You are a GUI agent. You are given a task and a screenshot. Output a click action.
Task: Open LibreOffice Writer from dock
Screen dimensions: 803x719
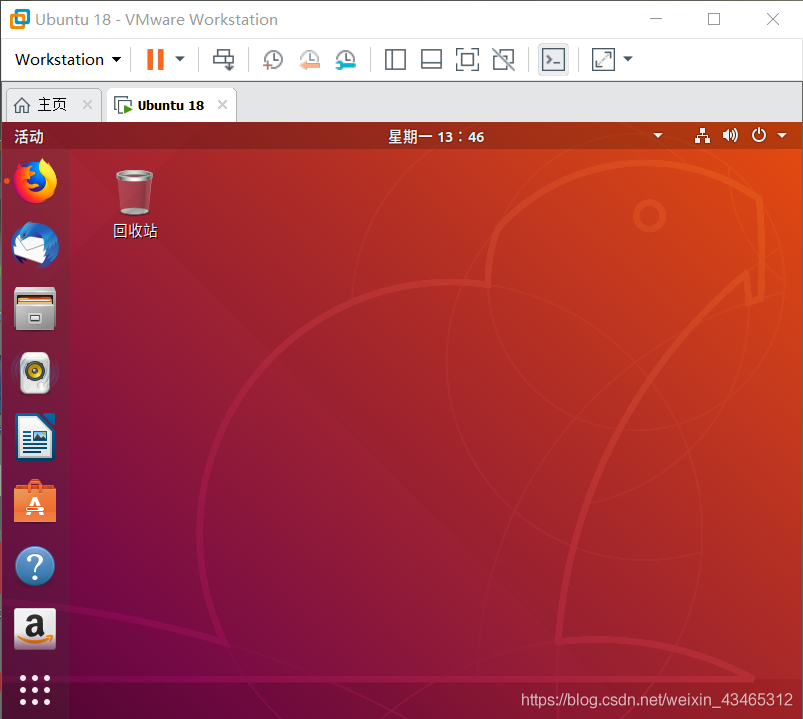(x=35, y=437)
